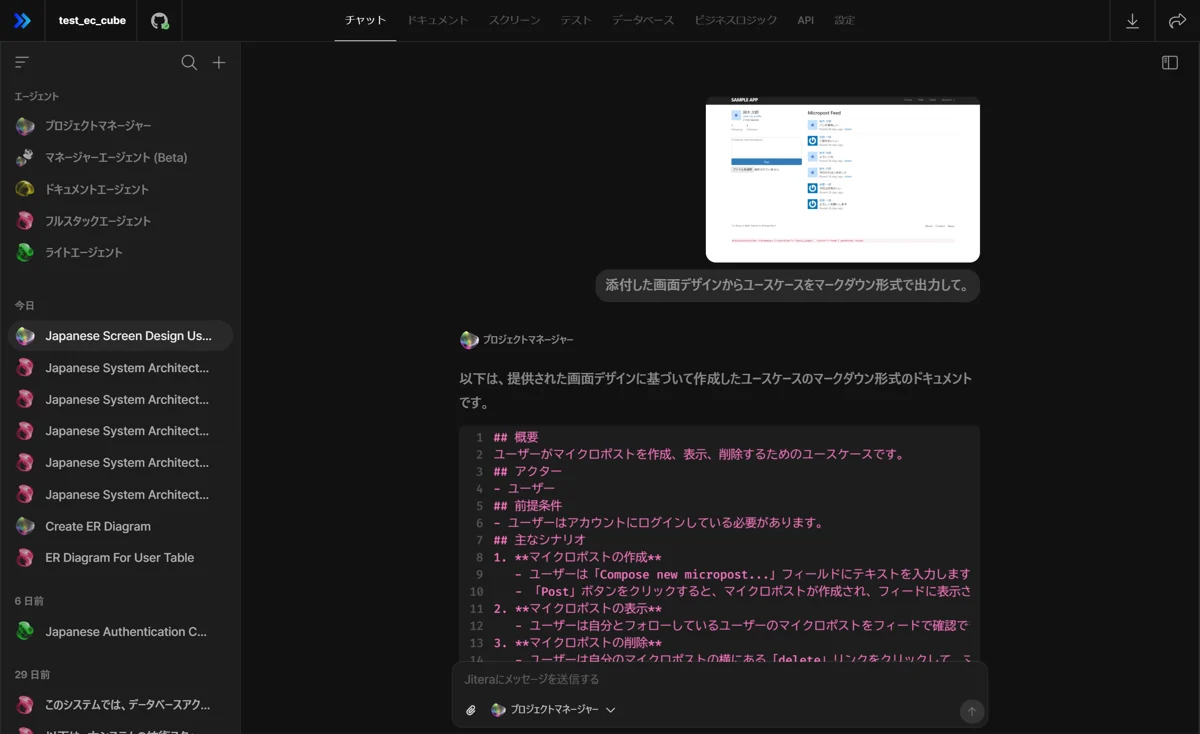Open chat search magnifier icon
Viewport: 1200px width, 734px height.
click(189, 62)
